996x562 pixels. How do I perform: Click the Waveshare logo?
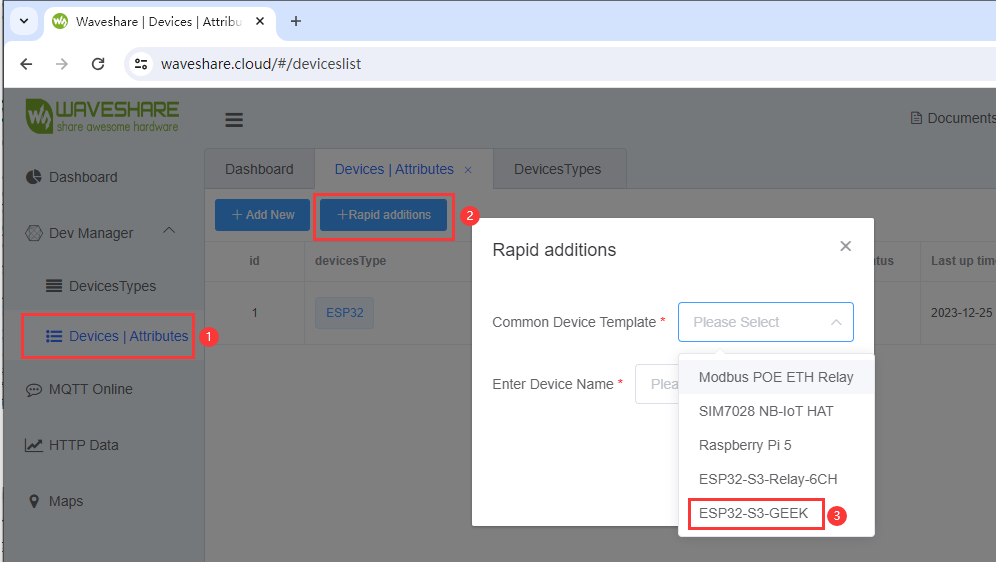pyautogui.click(x=103, y=116)
